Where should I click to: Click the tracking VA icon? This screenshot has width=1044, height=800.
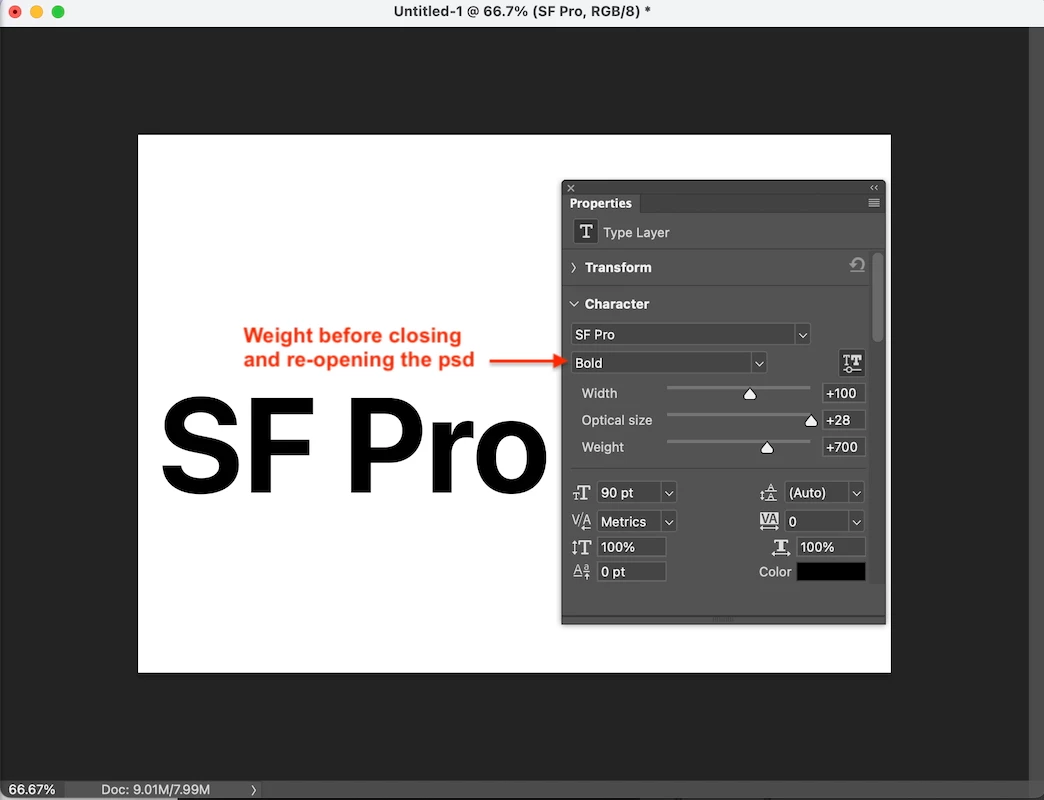coord(768,521)
